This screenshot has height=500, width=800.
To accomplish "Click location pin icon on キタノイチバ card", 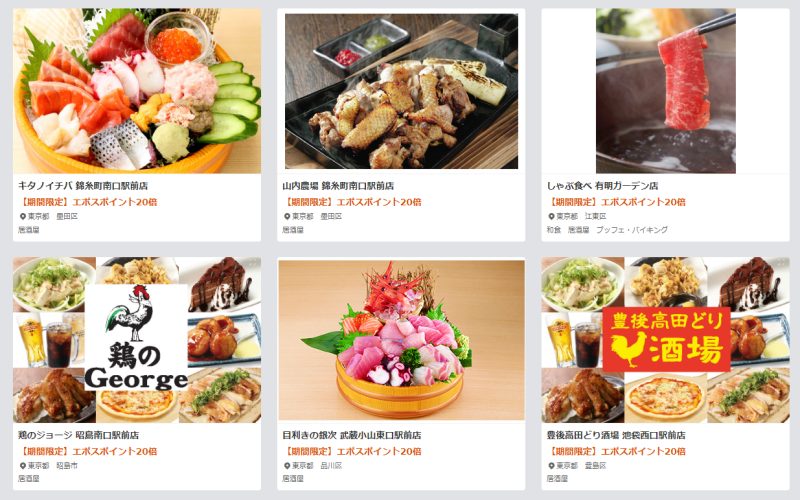I will pyautogui.click(x=22, y=216).
